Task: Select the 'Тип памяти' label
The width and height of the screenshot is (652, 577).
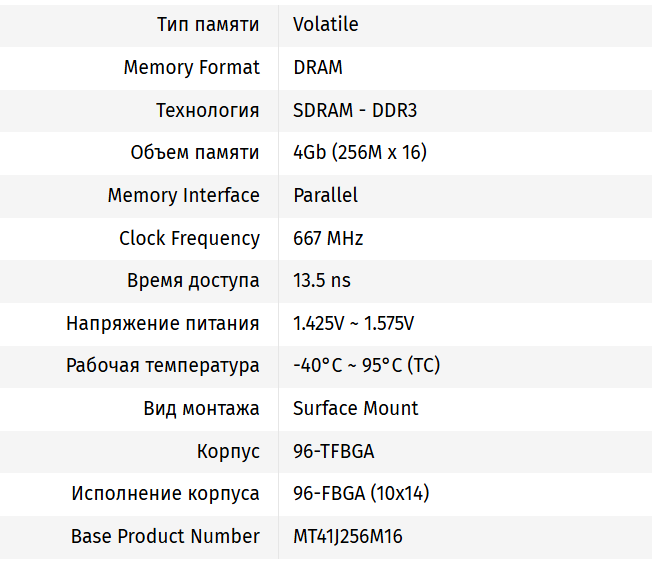Action: 208,25
